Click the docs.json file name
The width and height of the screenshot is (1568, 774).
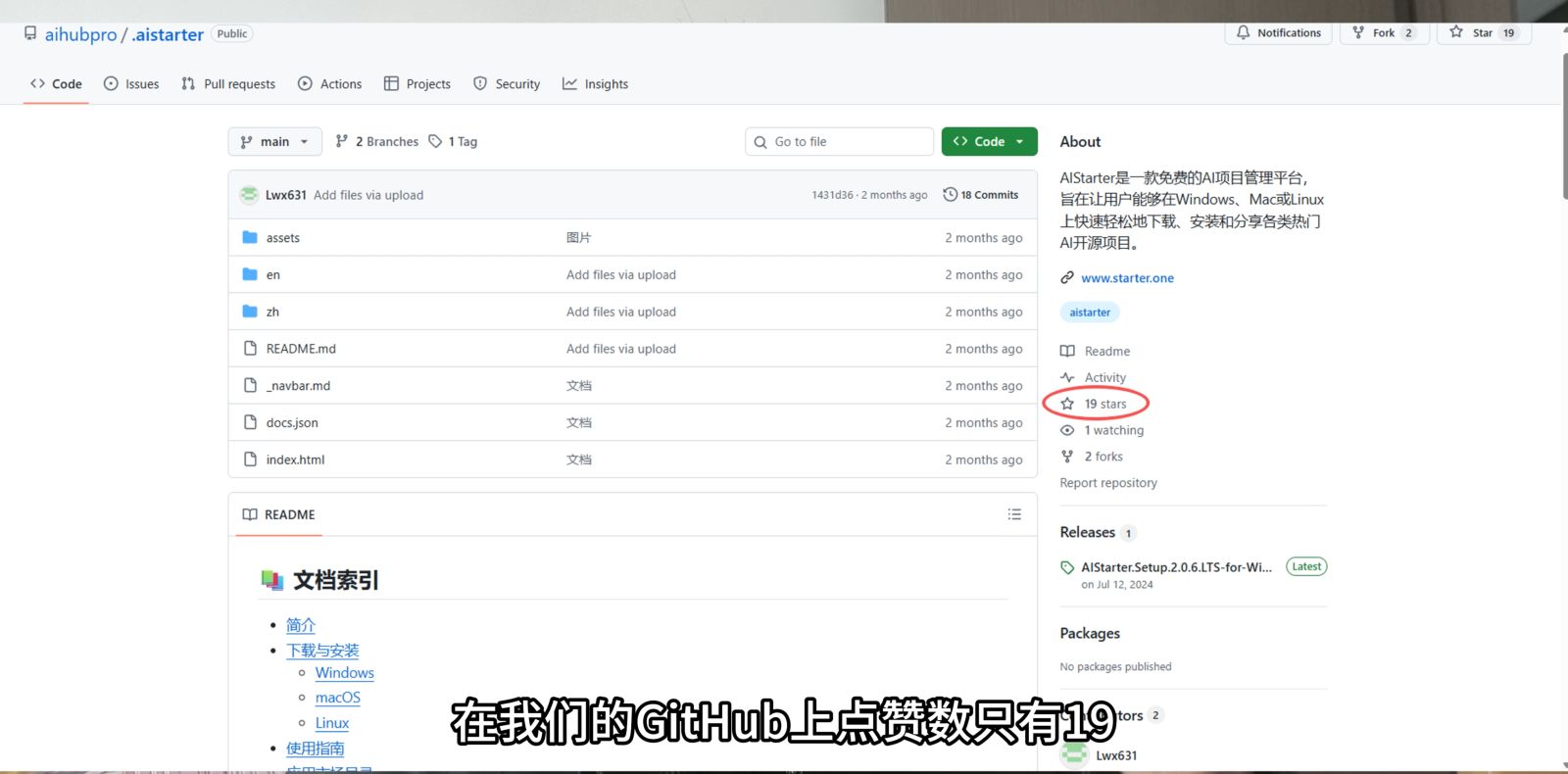point(292,423)
